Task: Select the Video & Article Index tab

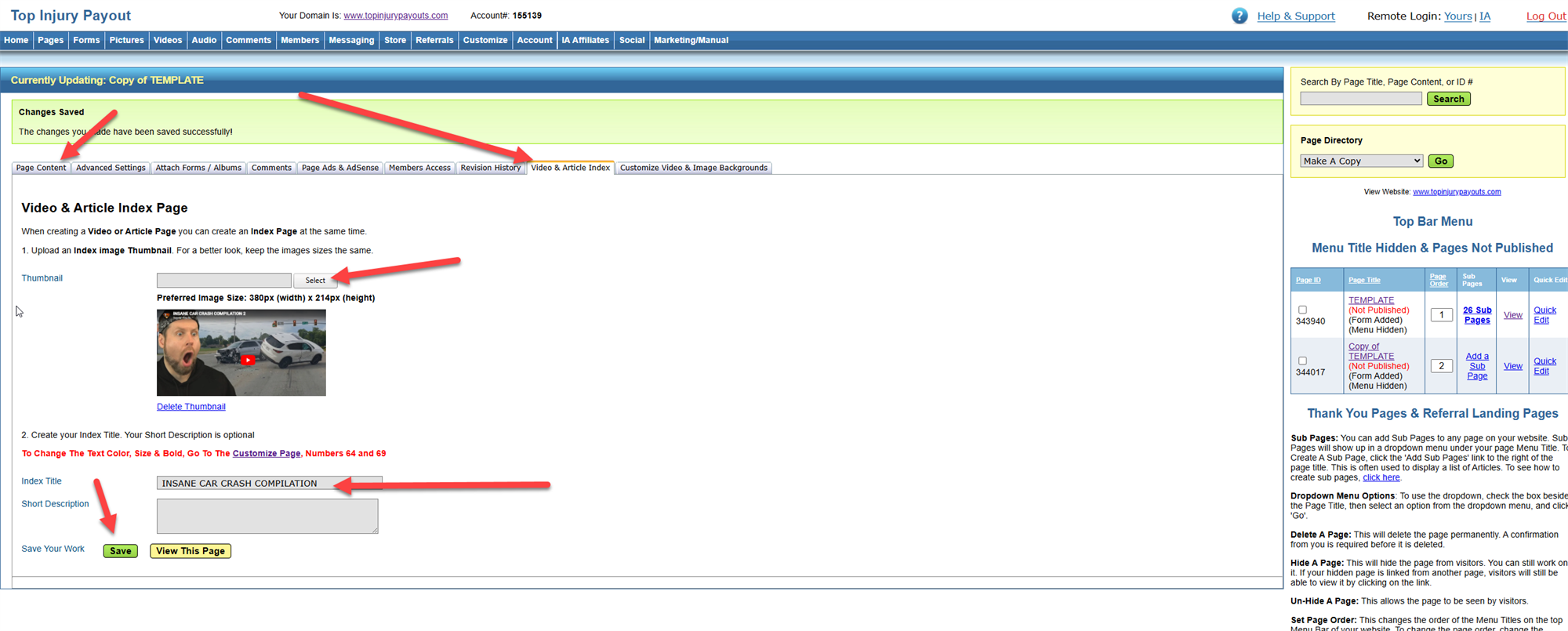Action: (570, 168)
